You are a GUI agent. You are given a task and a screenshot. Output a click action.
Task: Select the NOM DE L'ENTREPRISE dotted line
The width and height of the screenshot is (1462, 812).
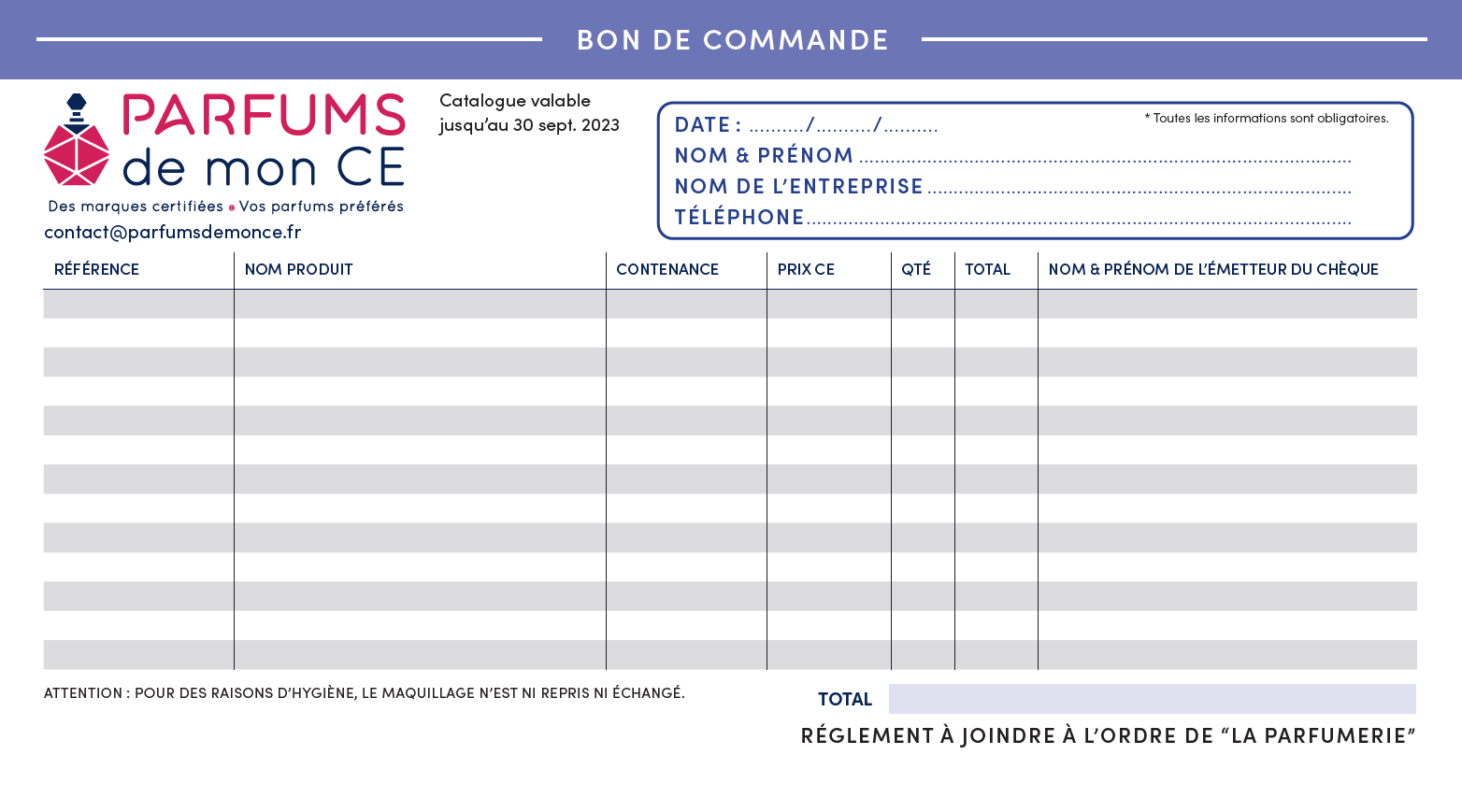coord(1139,189)
